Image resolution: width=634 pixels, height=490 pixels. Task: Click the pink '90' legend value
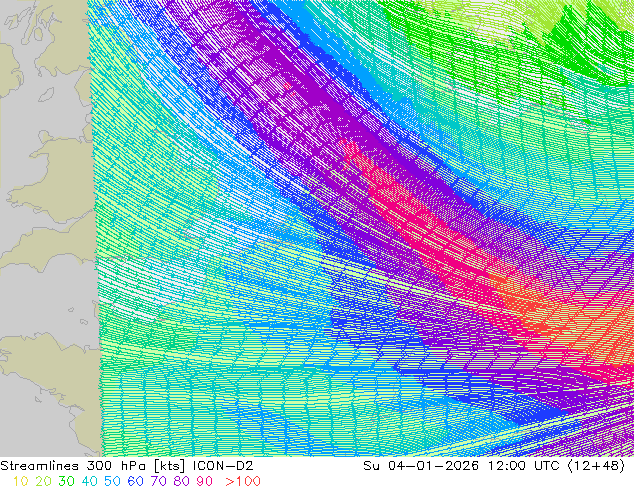[205, 482]
